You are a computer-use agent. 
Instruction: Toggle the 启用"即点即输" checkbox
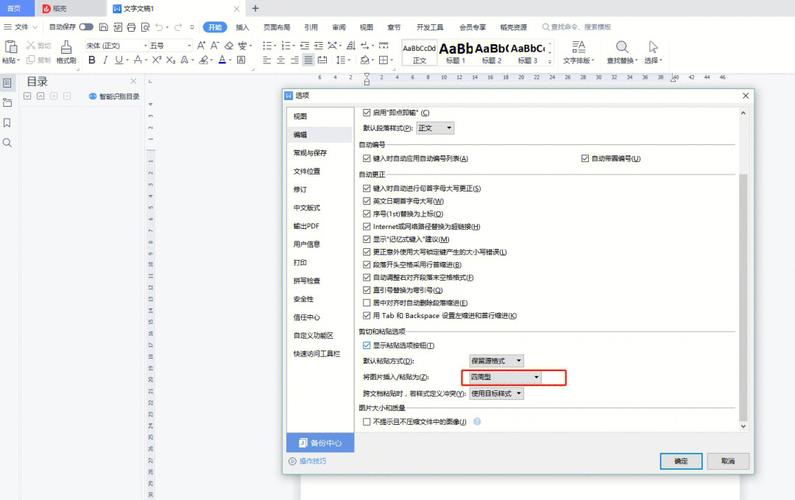point(367,113)
